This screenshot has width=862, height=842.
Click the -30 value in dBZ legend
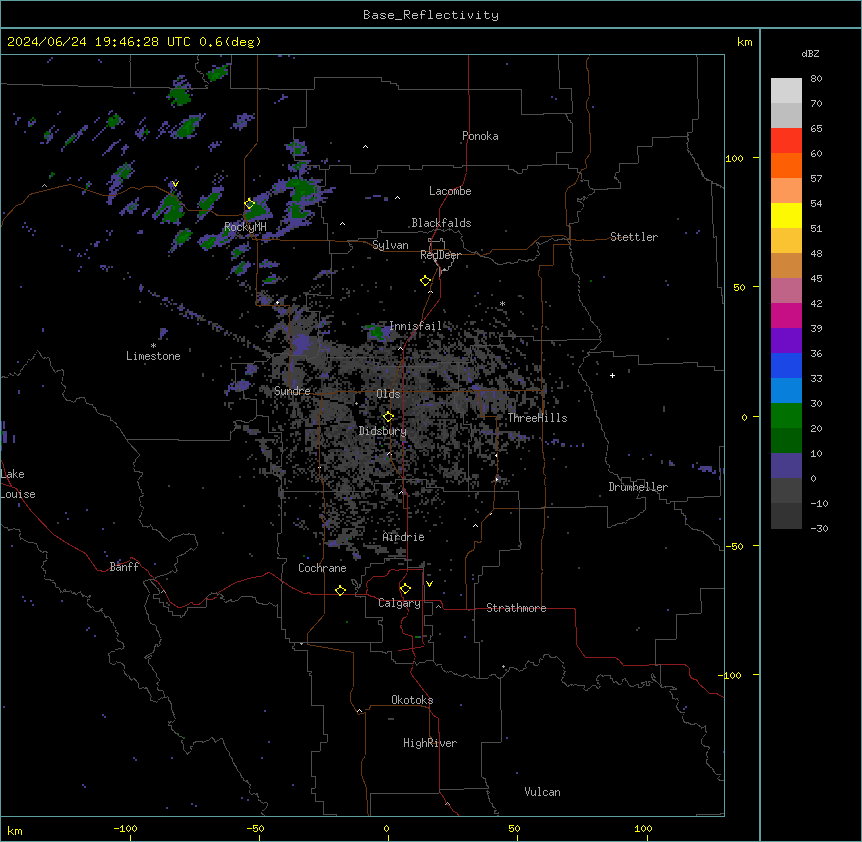(x=819, y=528)
